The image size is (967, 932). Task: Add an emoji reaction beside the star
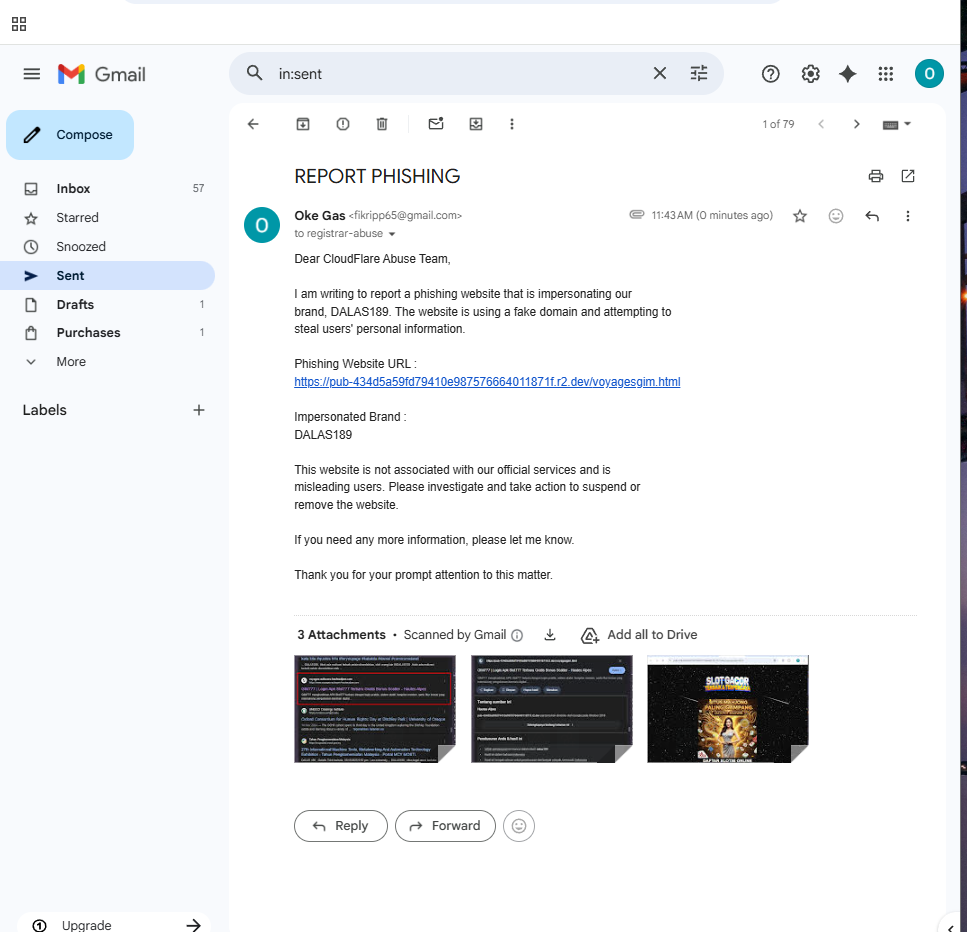(x=836, y=216)
